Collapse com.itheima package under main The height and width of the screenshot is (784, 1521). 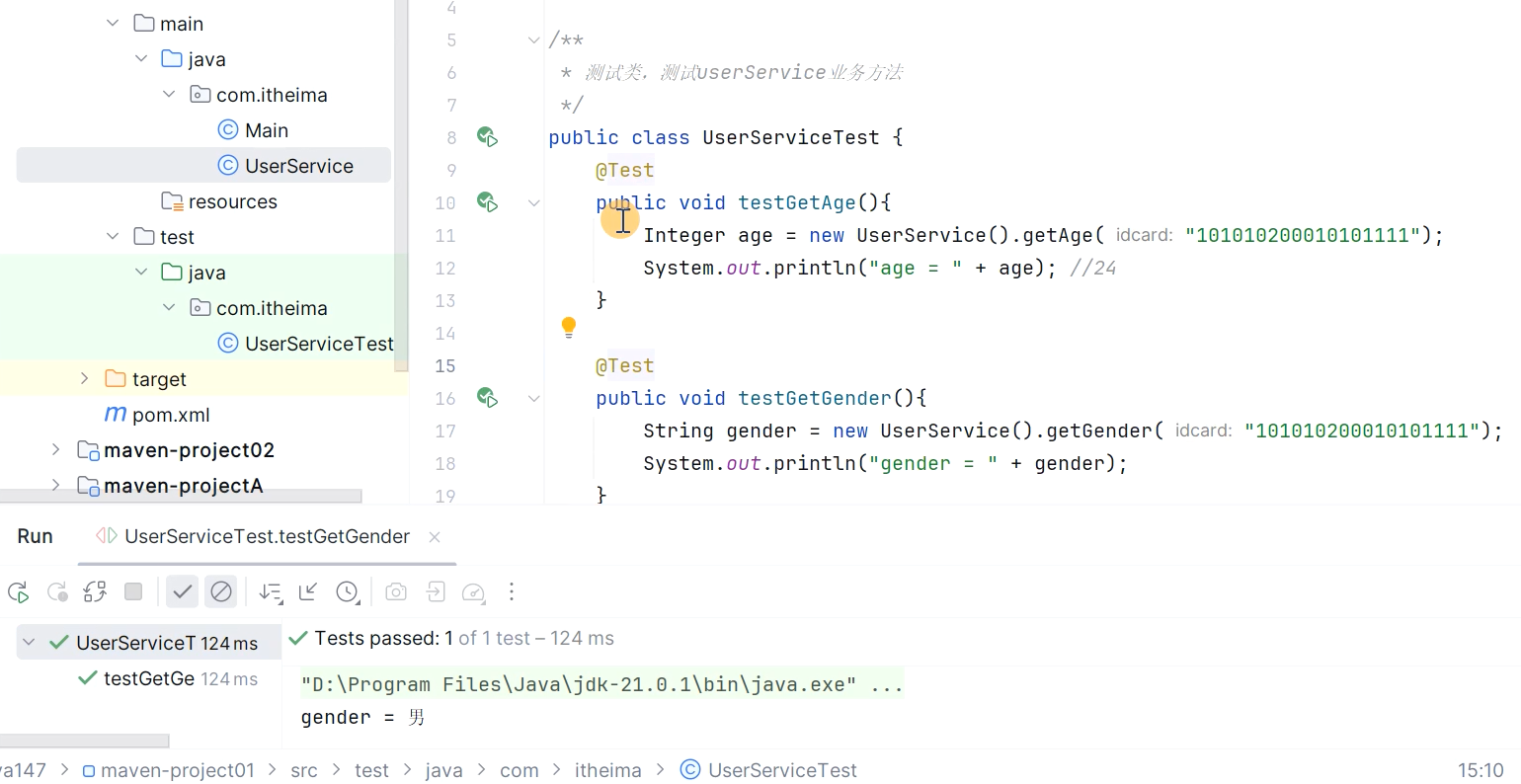click(x=169, y=94)
